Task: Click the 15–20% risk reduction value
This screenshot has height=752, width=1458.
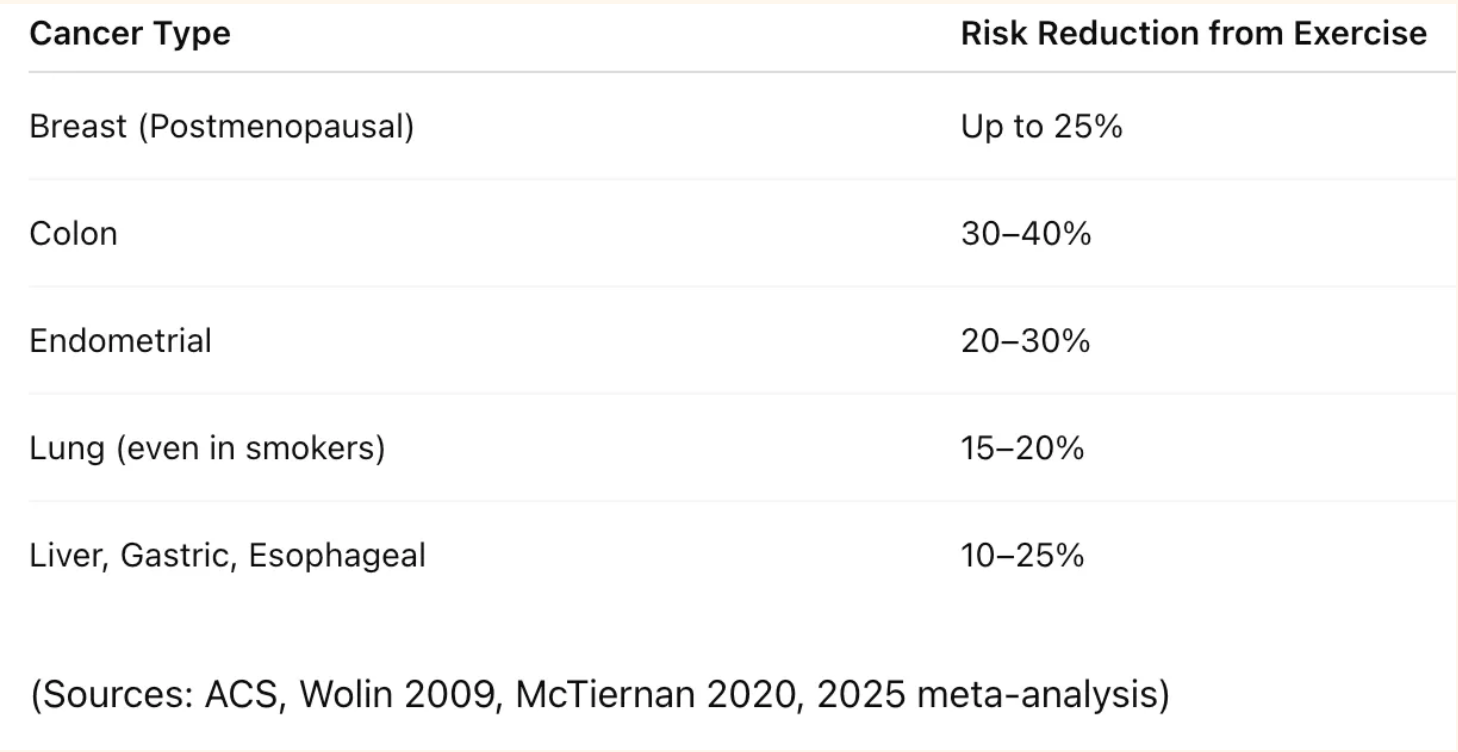Action: point(1022,448)
